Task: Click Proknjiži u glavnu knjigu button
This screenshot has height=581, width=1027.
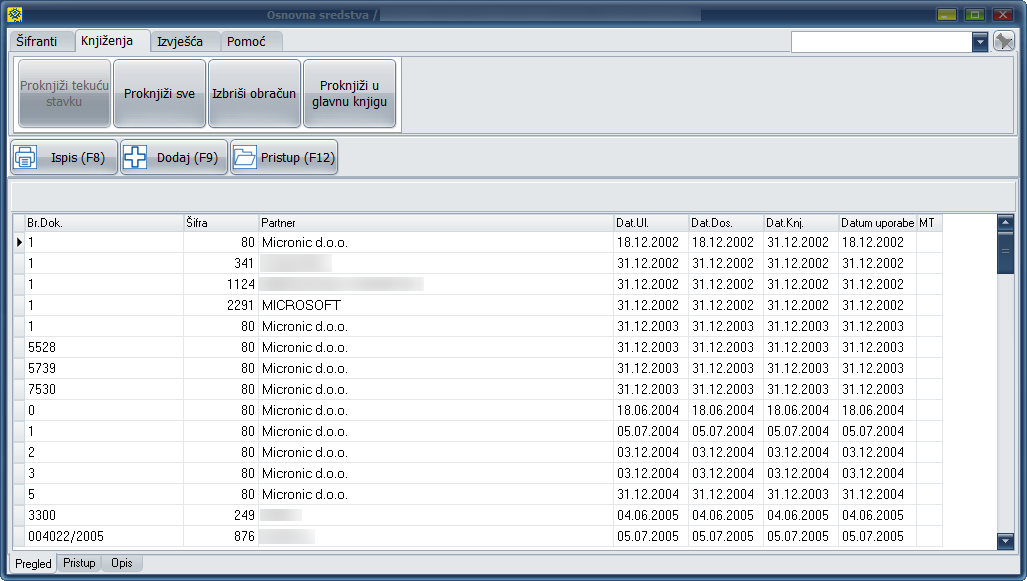Action: point(349,94)
